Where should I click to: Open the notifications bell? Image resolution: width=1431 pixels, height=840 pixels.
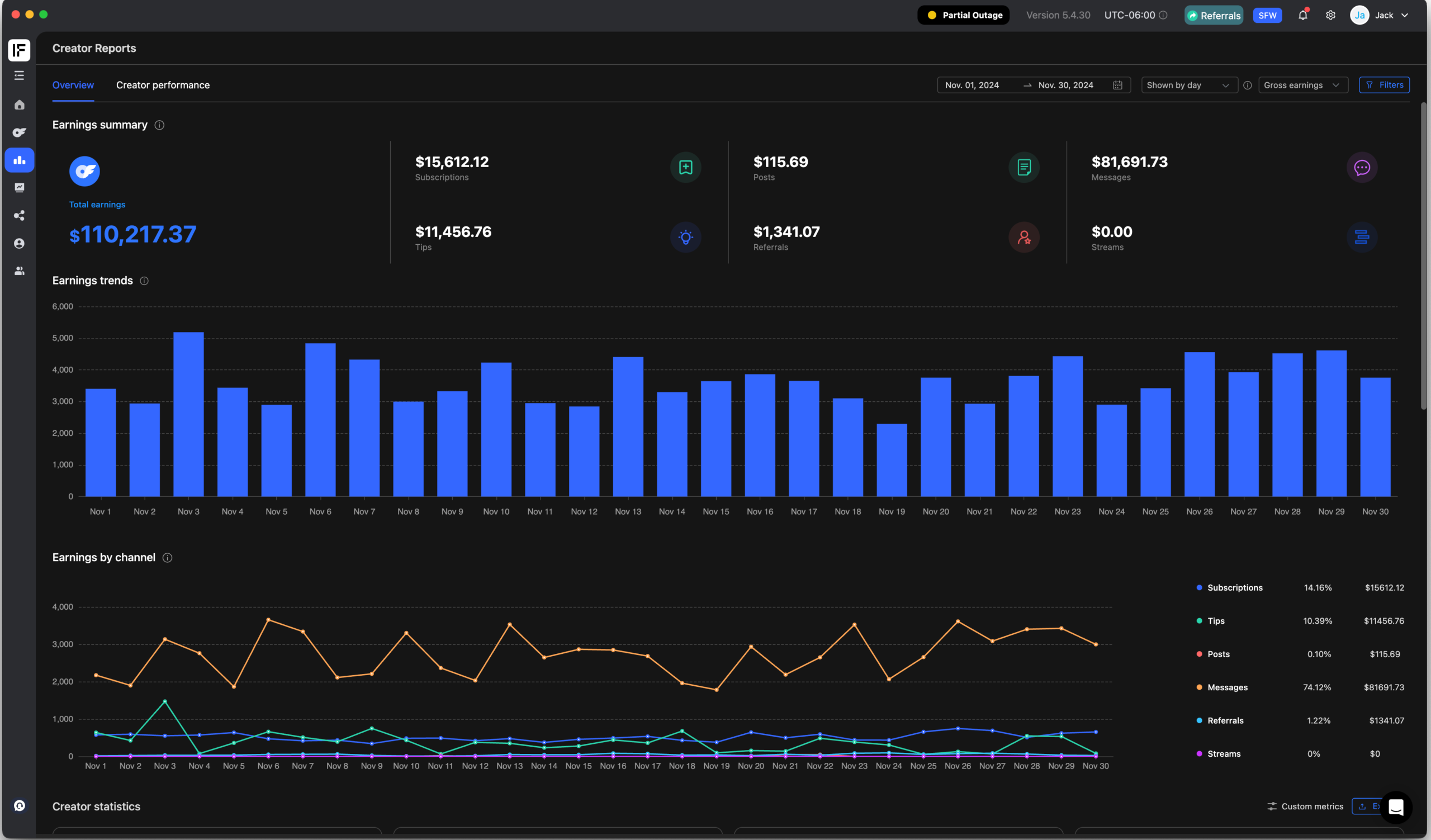[x=1302, y=15]
